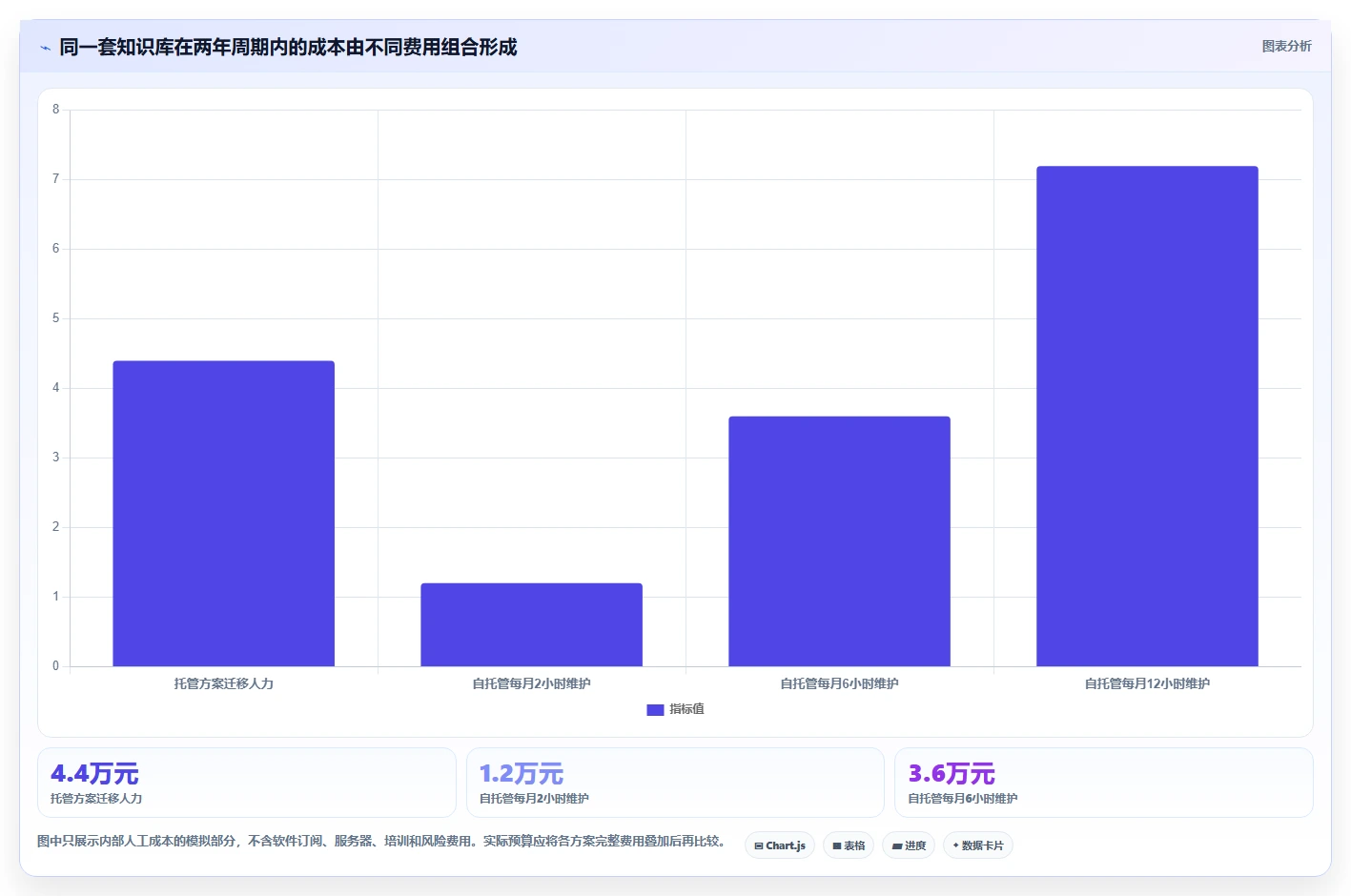Click the 自托管每月6小时维护 bar
The width and height of the screenshot is (1351, 896).
[840, 541]
